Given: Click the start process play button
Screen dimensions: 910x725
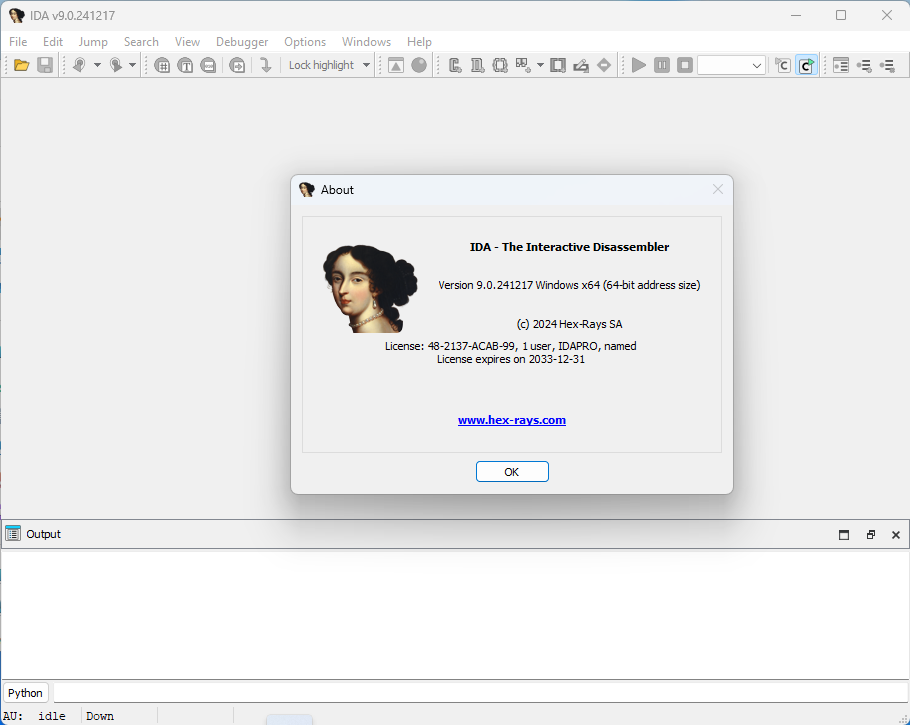Looking at the screenshot, I should coord(639,65).
